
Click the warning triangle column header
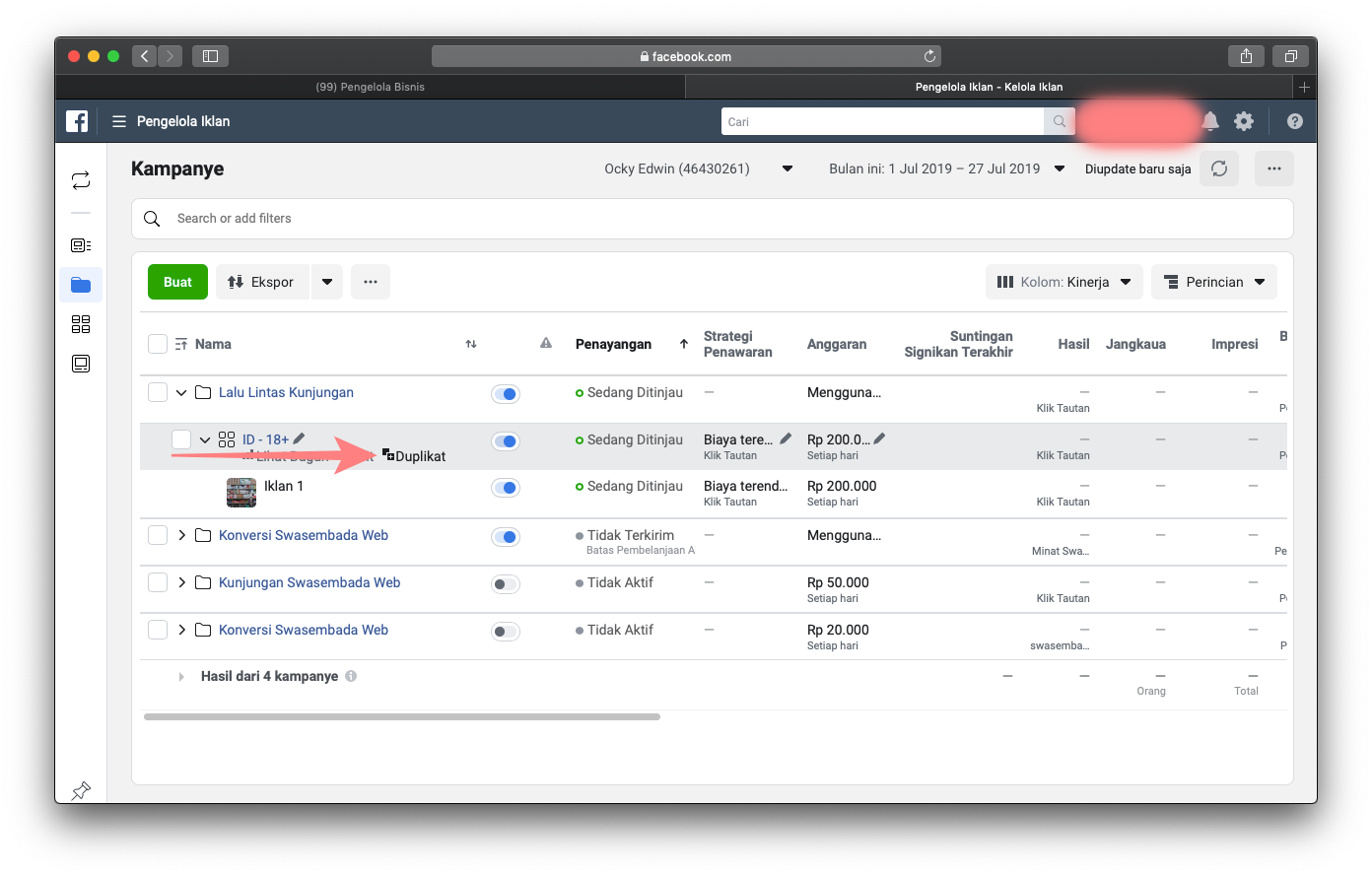[546, 343]
